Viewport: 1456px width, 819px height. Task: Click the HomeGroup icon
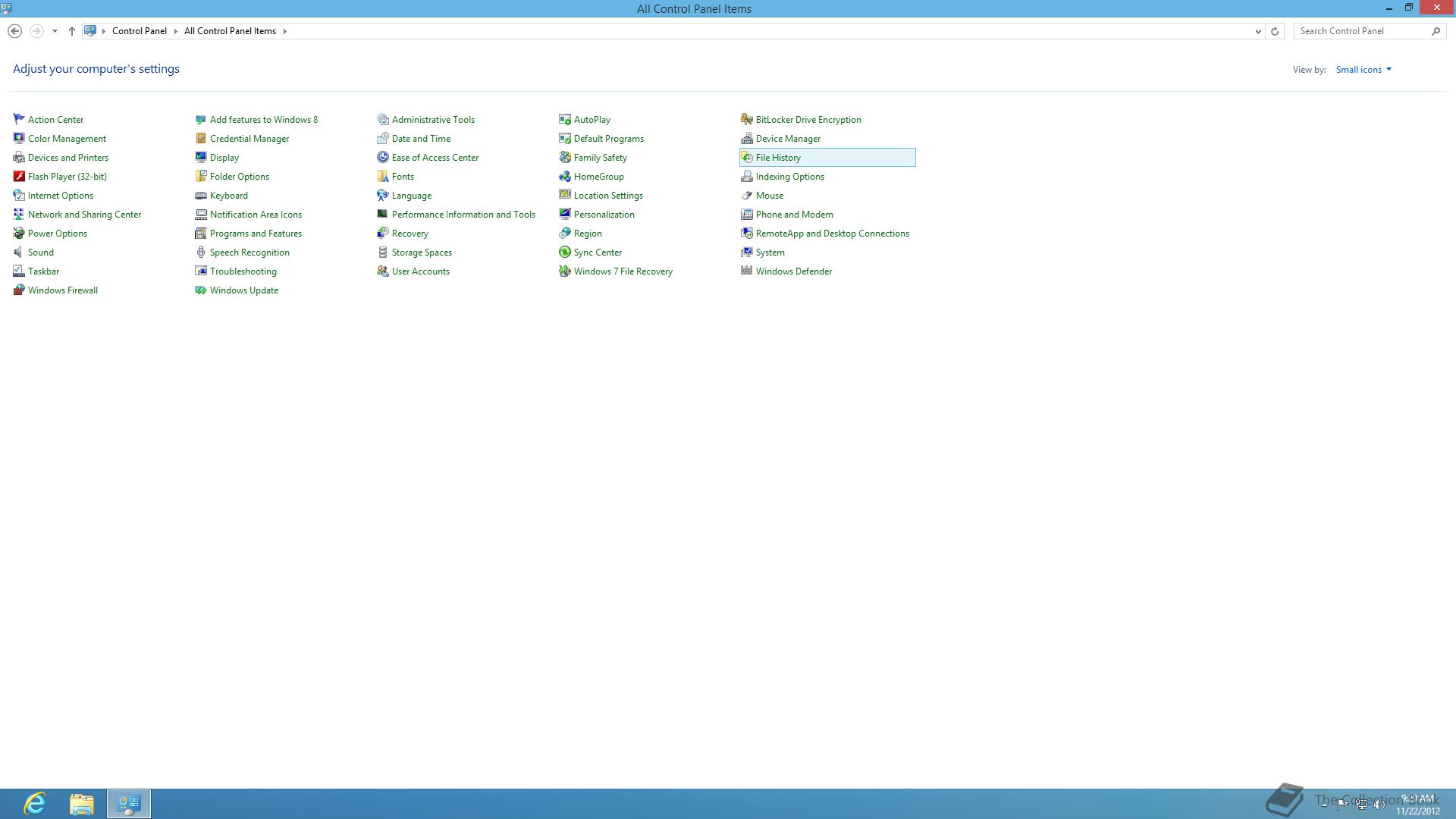point(565,176)
